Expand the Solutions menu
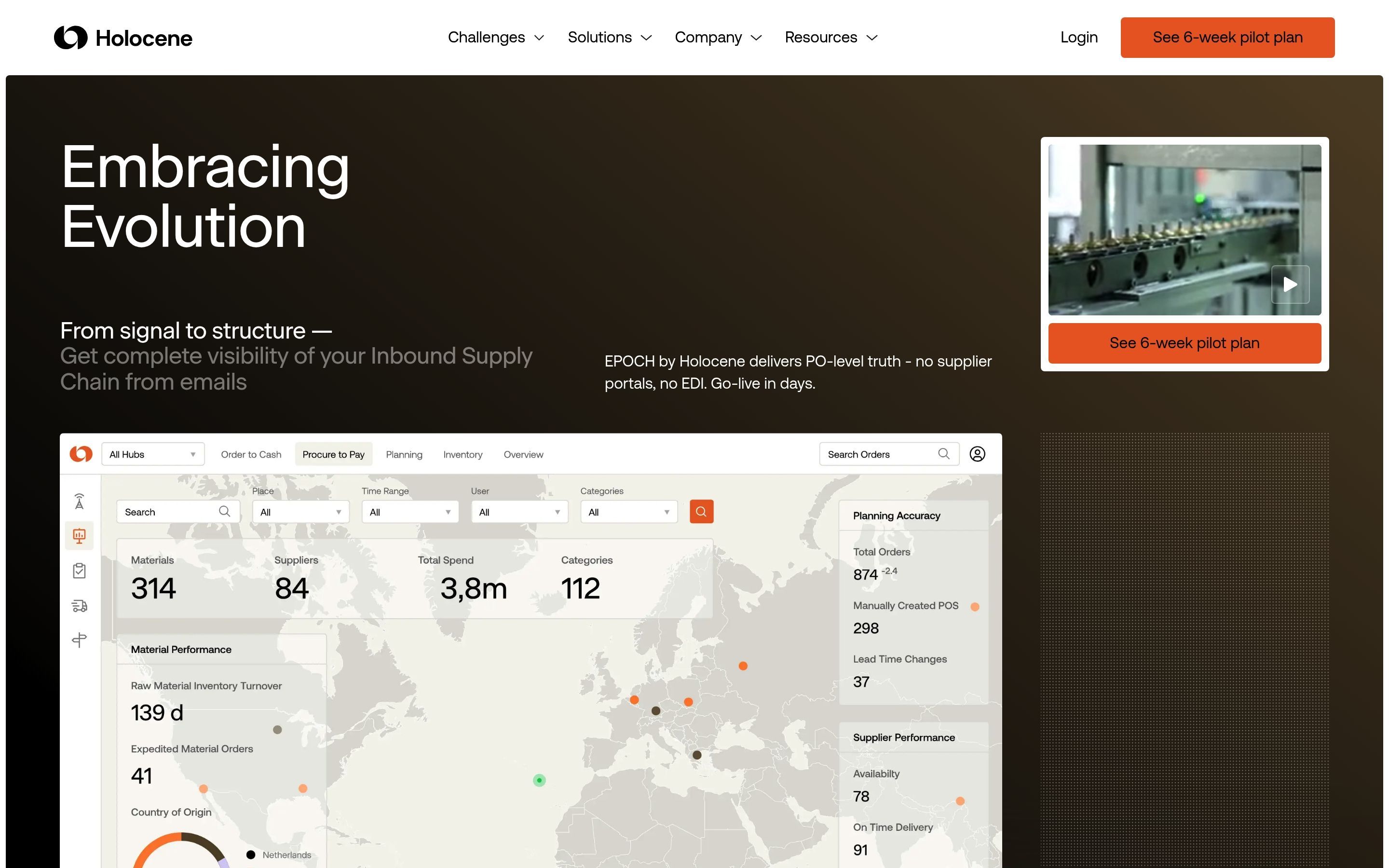 (x=609, y=37)
